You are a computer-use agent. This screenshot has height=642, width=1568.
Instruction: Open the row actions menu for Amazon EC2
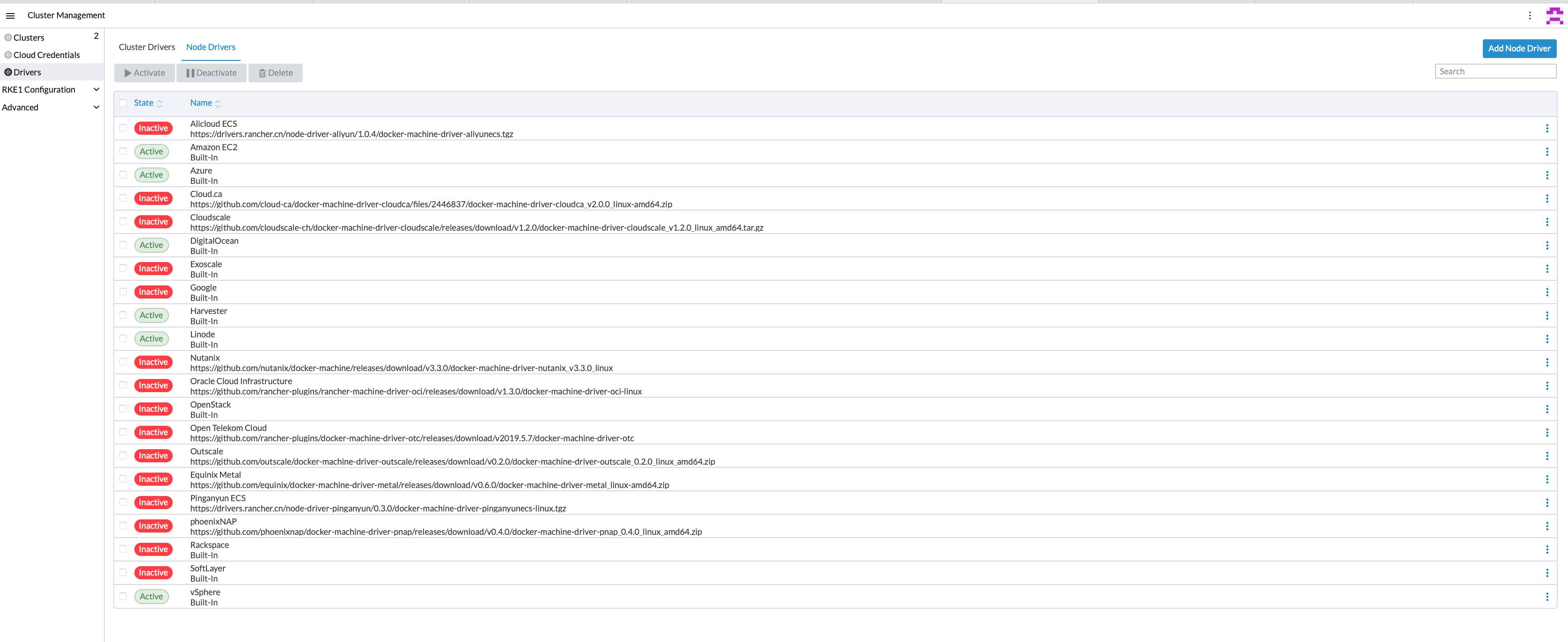click(1546, 152)
